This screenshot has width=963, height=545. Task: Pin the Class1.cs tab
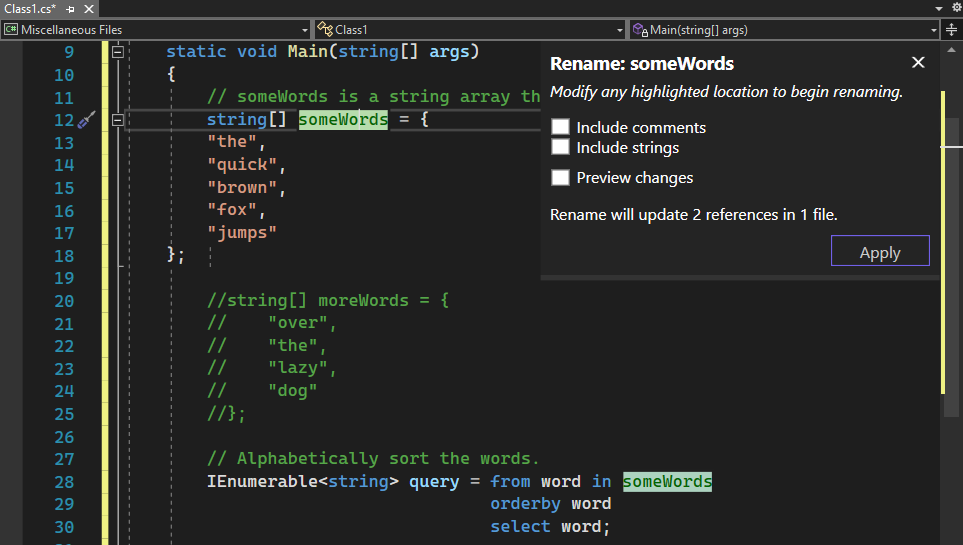click(x=71, y=7)
